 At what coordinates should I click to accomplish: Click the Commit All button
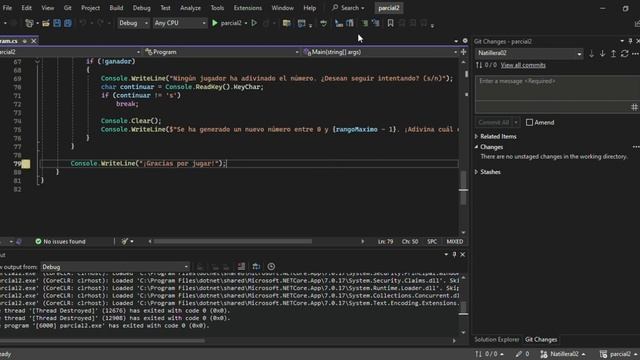[493, 122]
